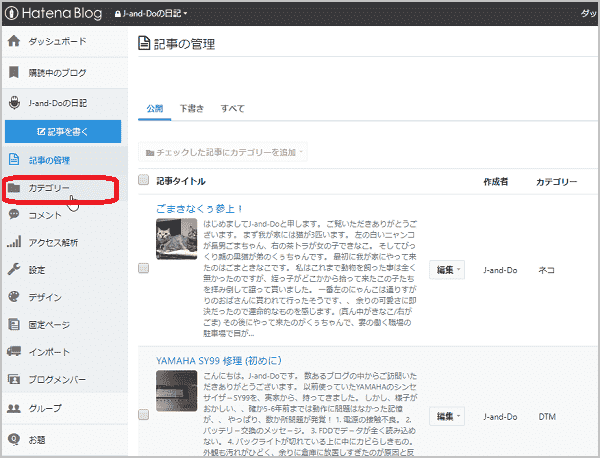
Task: Click the アクセス解析 bar chart icon
Action: 14,242
